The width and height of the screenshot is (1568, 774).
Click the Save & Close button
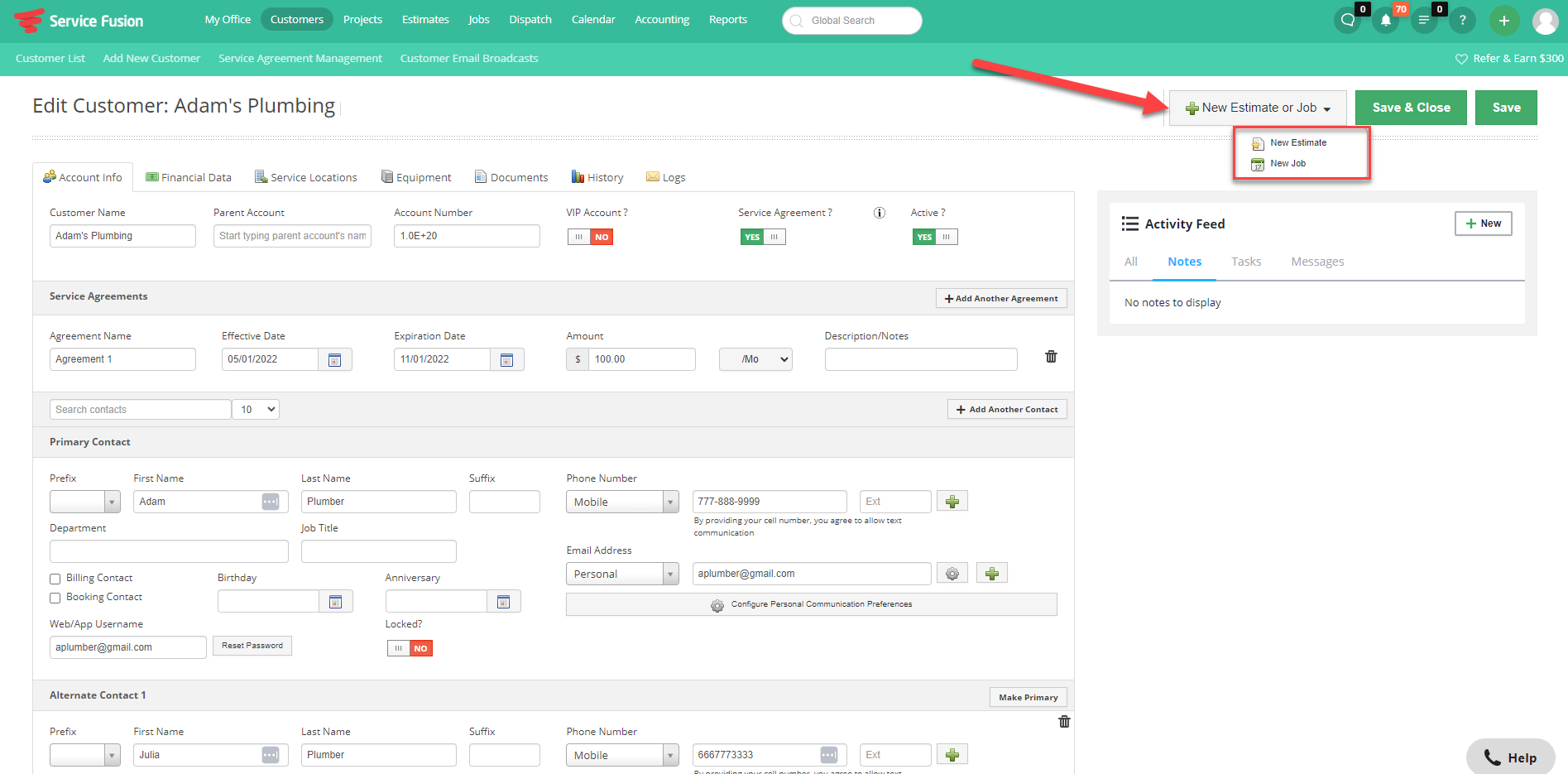1411,108
